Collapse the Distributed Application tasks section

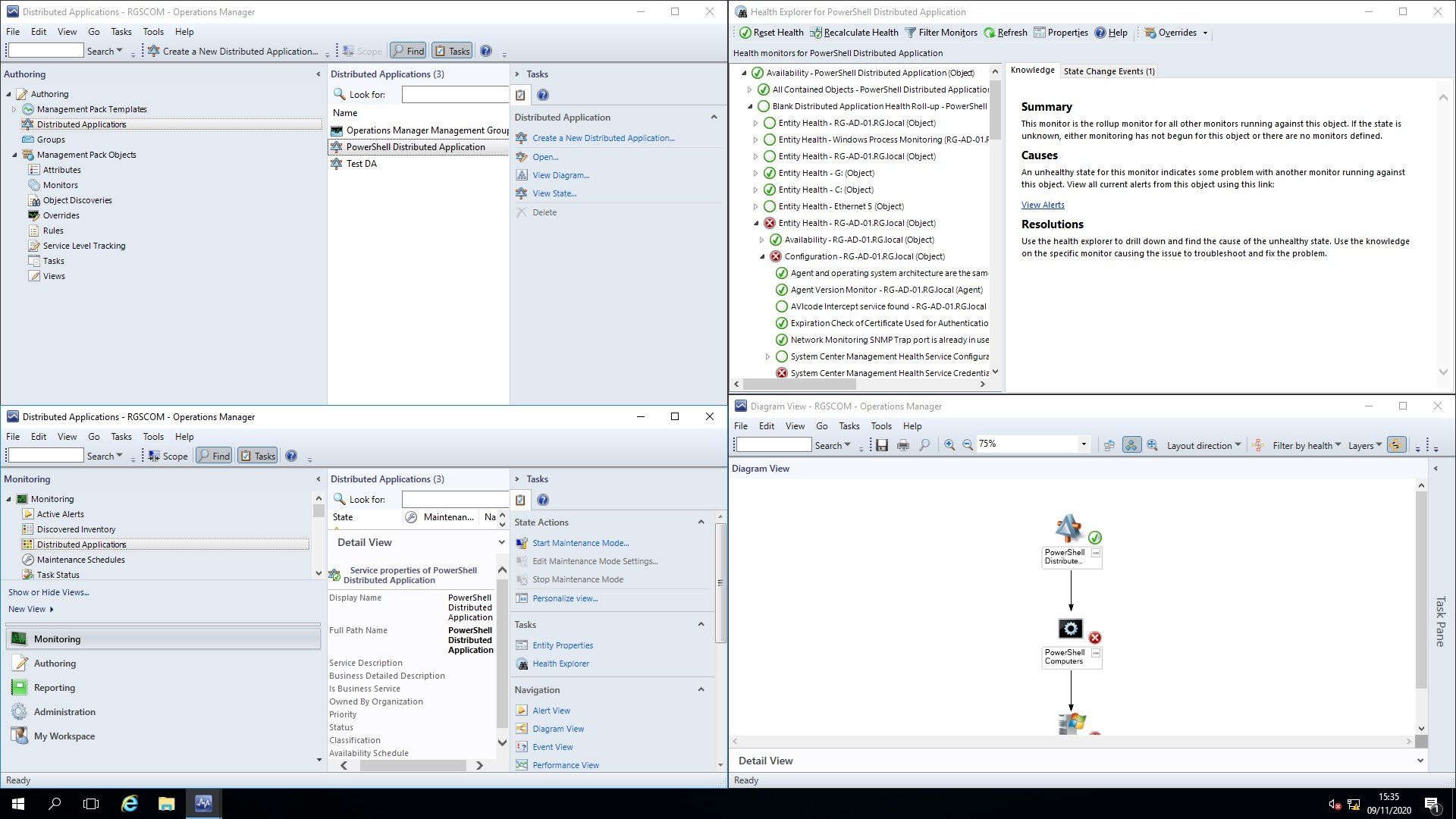pos(714,118)
